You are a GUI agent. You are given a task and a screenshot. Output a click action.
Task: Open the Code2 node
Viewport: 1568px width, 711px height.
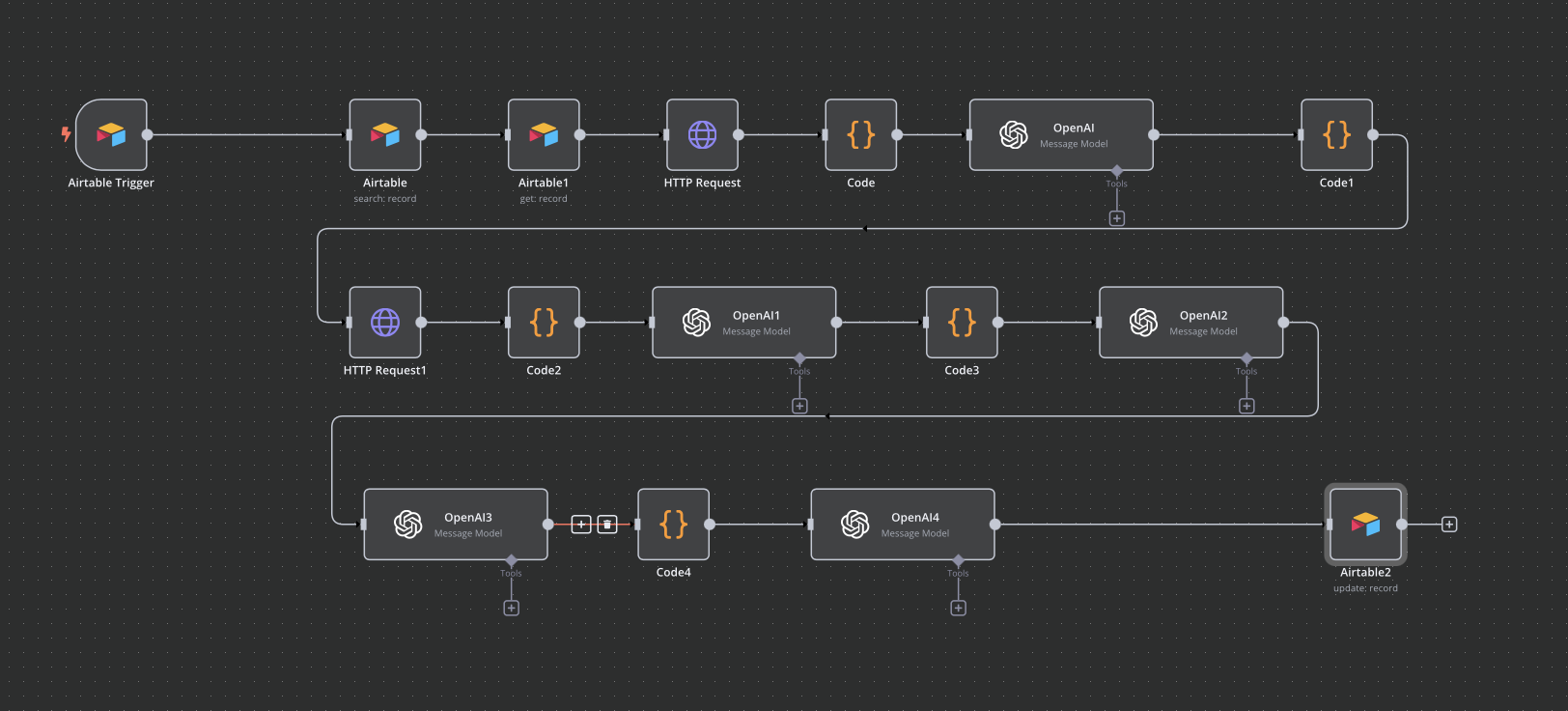pyautogui.click(x=544, y=322)
